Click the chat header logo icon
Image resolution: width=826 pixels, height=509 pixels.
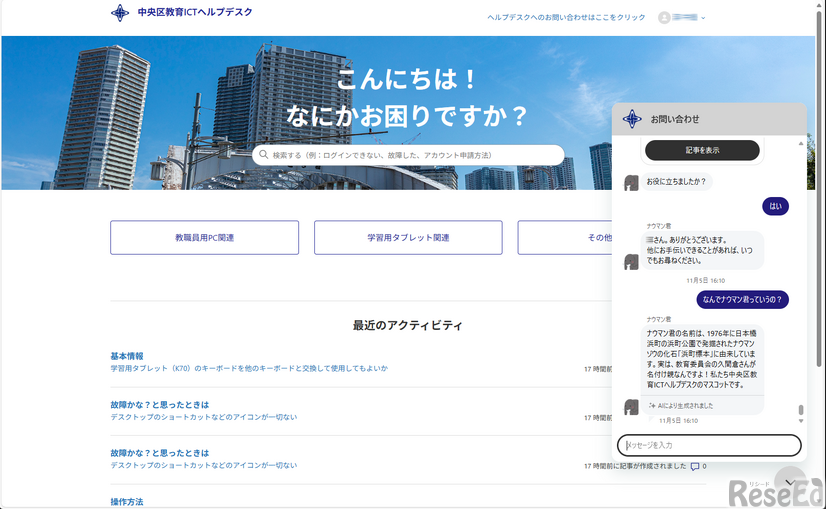632,119
